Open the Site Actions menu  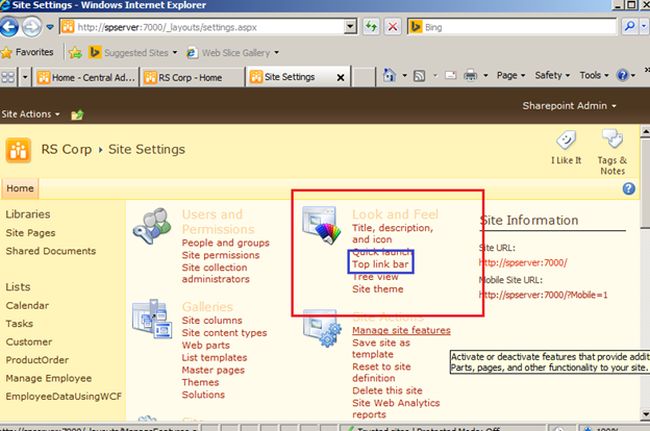[31, 114]
